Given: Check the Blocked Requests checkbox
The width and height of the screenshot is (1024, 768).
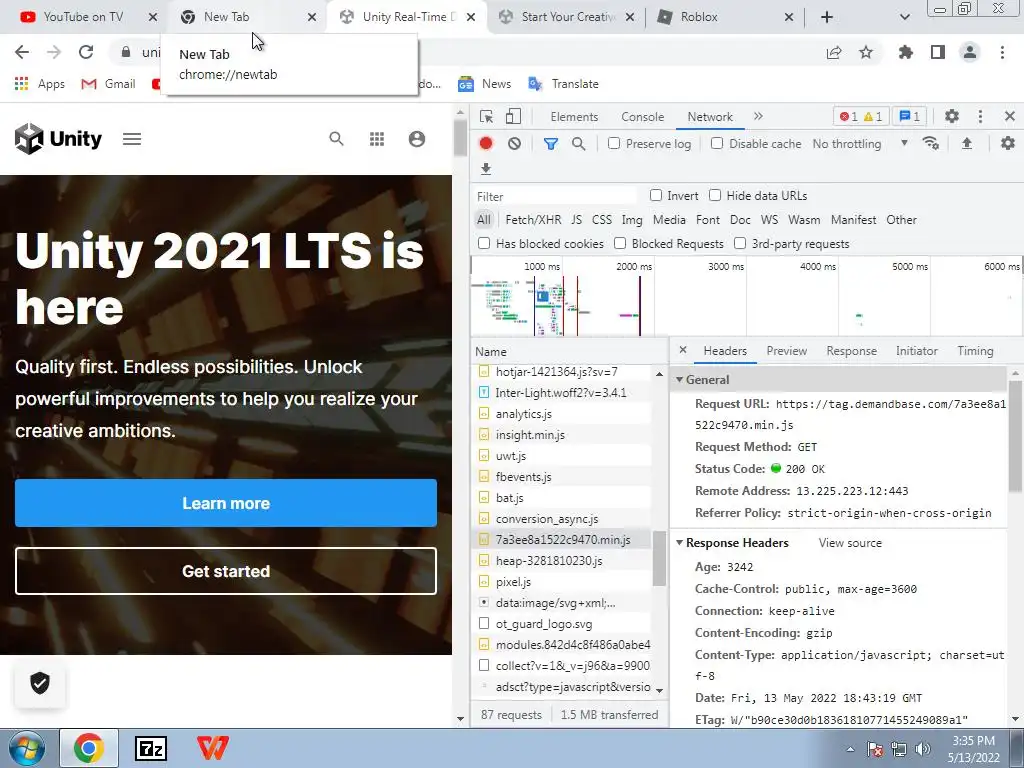Looking at the screenshot, I should (x=620, y=243).
